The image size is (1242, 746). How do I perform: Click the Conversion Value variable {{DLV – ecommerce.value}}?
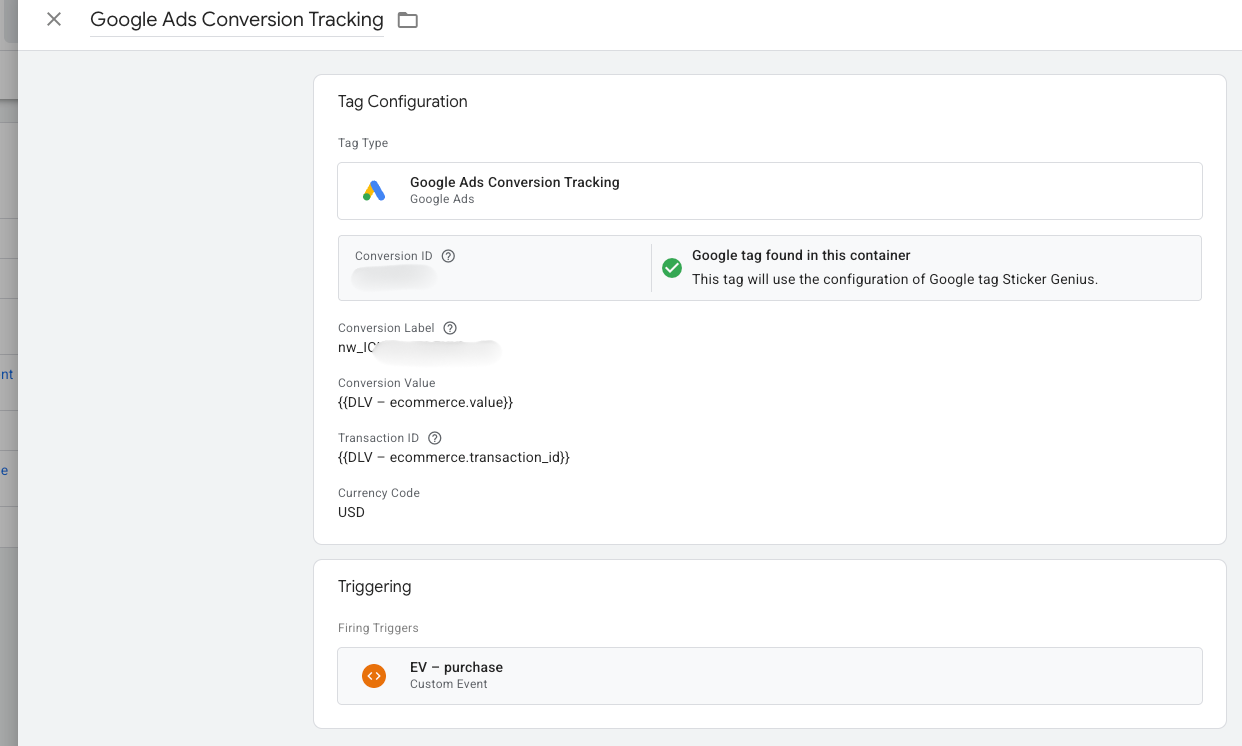426,402
